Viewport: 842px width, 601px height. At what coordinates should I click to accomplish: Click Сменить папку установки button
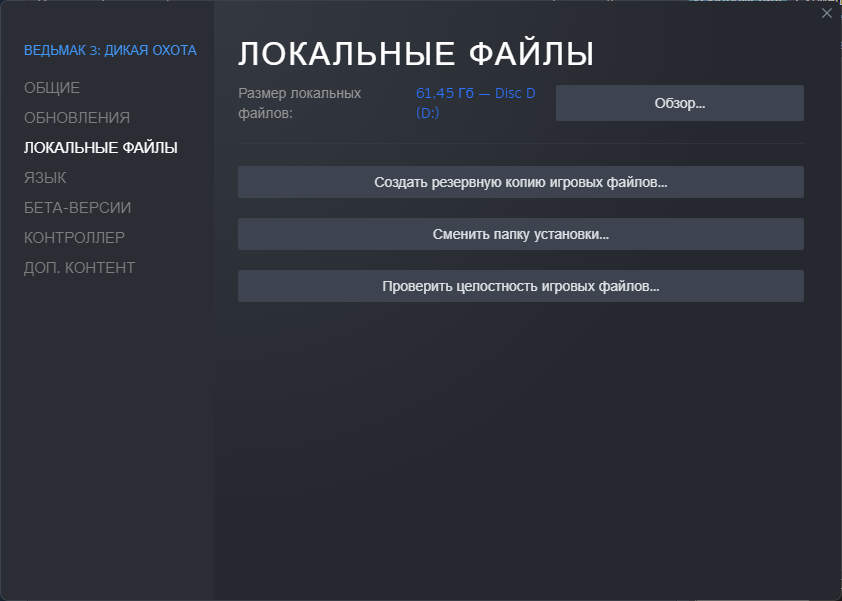tap(520, 234)
